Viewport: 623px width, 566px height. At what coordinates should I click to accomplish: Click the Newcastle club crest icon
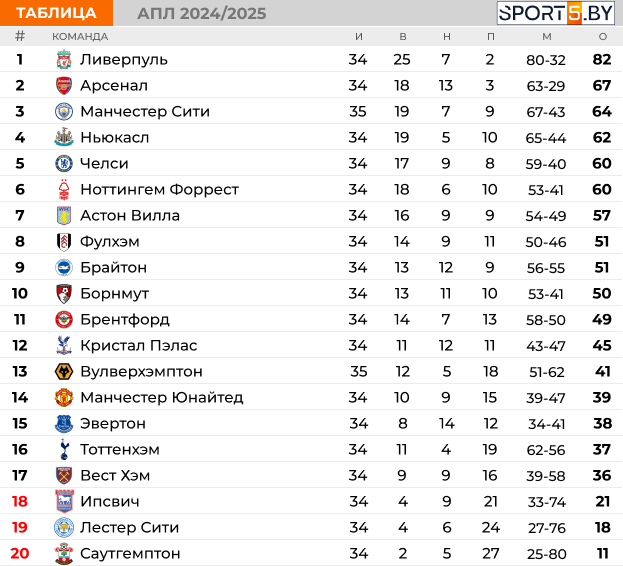[x=64, y=137]
